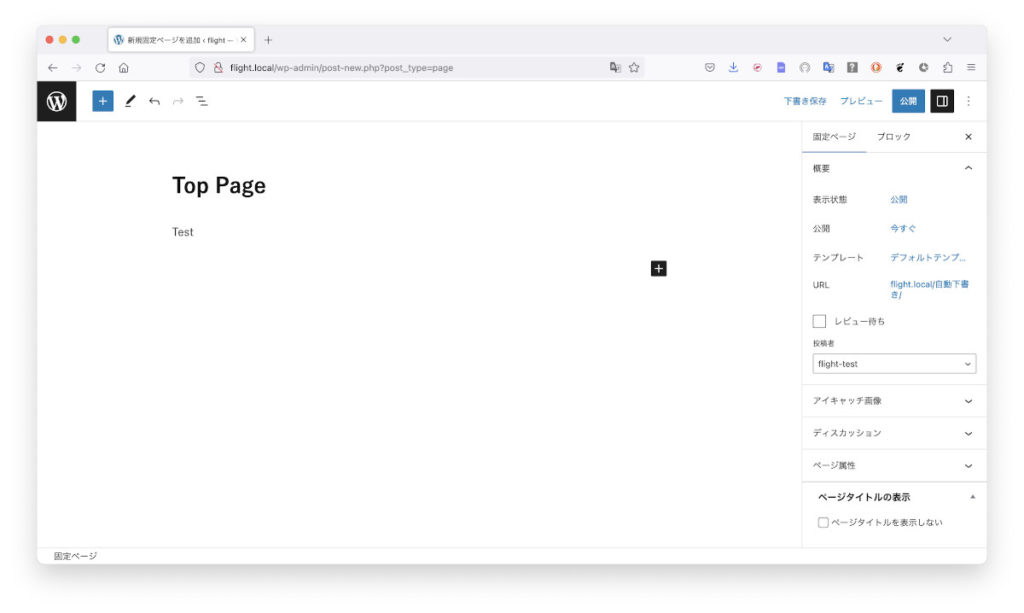Click the blue 公開 publish button

tap(908, 101)
